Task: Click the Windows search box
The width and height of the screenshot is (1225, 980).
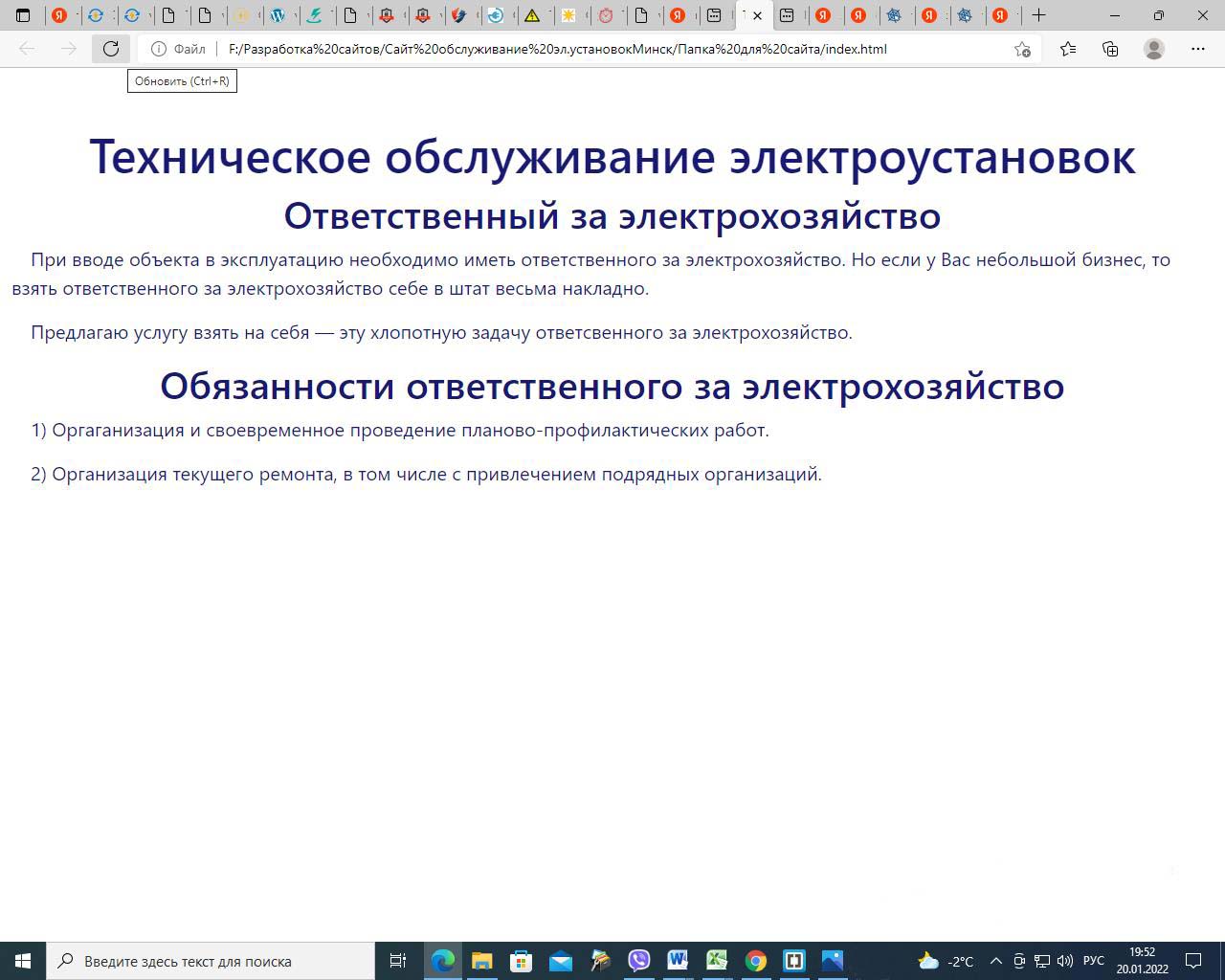Action: coord(211,961)
